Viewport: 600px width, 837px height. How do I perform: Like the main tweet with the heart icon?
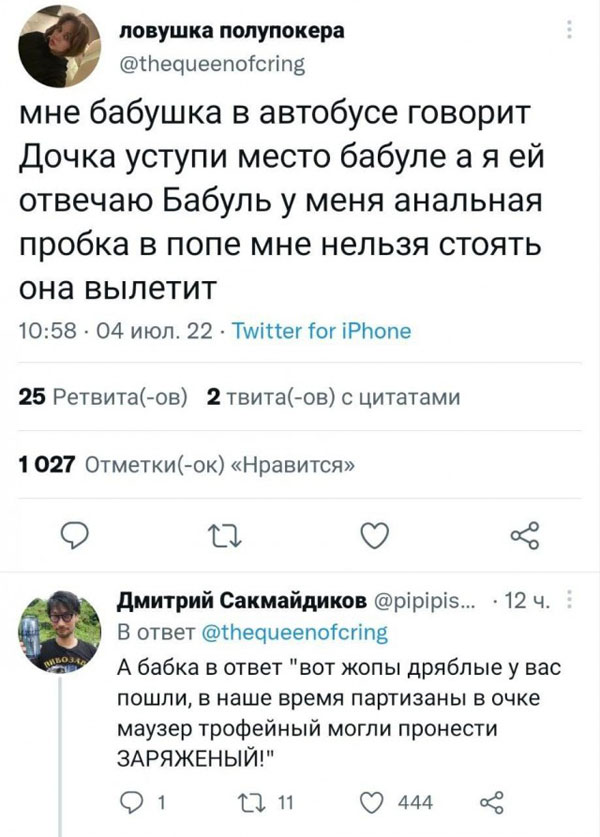375,535
